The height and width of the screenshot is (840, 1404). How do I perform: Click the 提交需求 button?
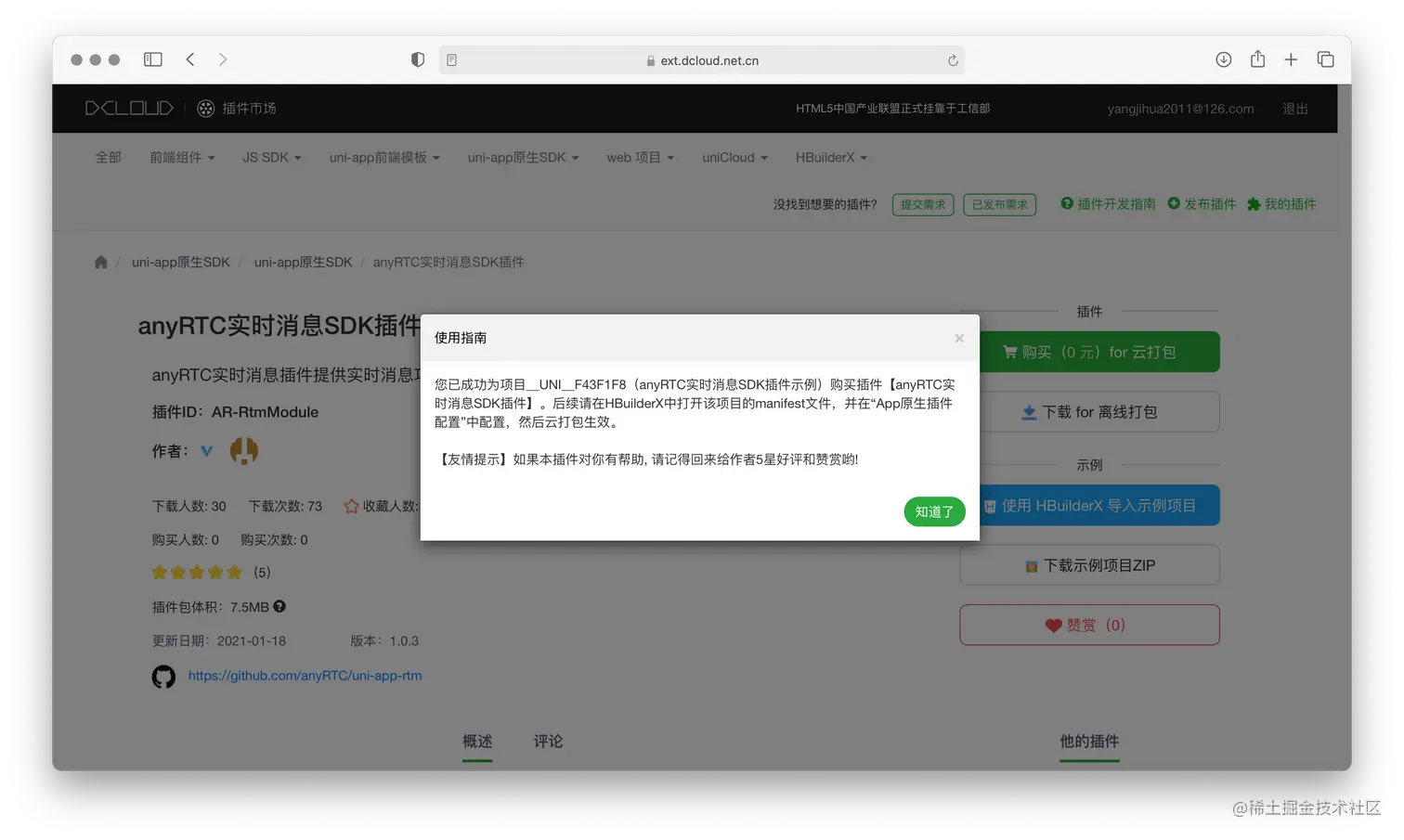click(x=923, y=204)
